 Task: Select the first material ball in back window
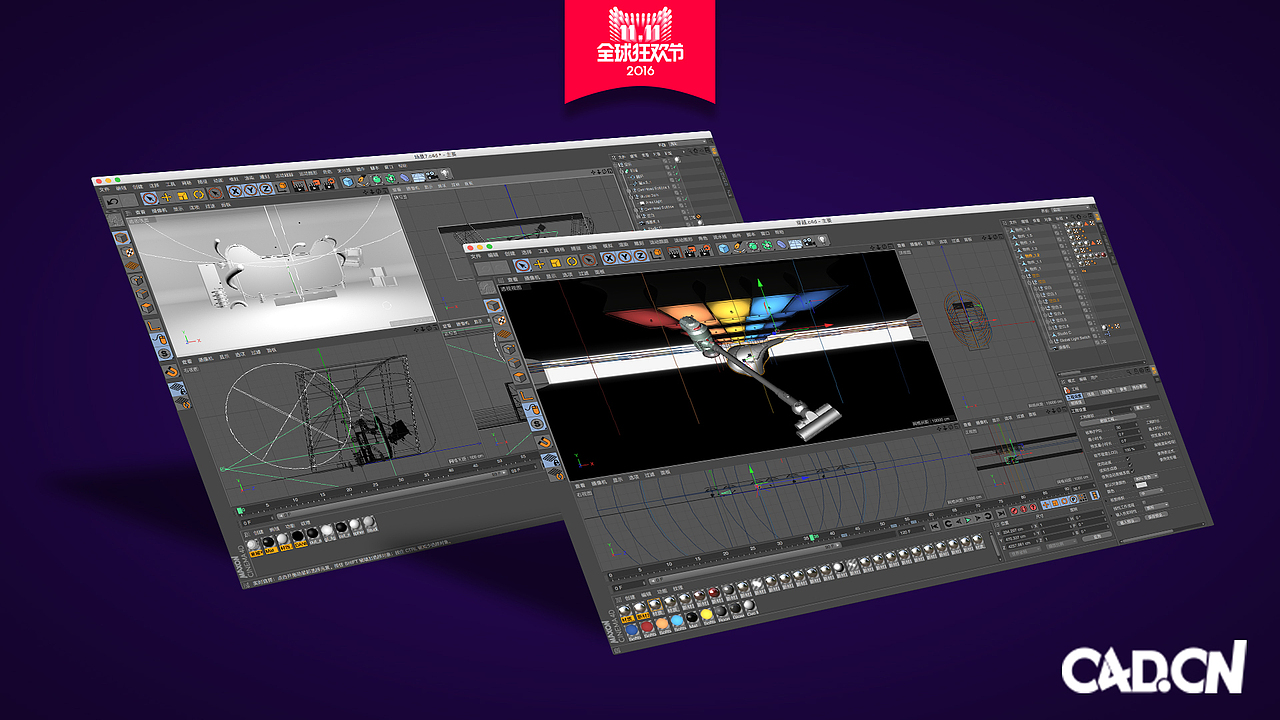click(254, 544)
